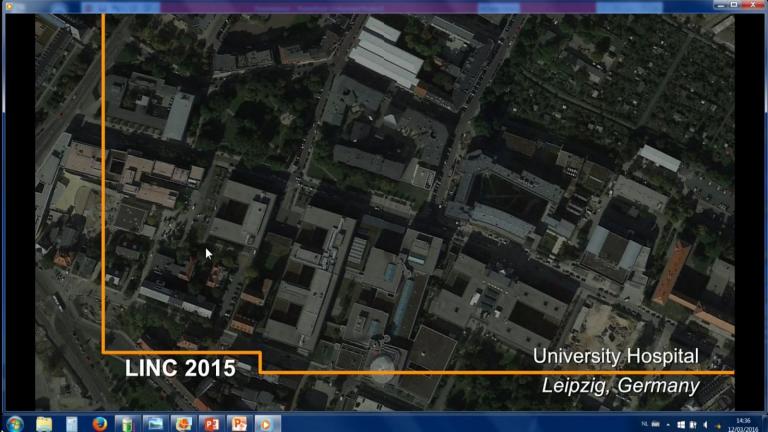Open the volume speaker tray icon
This screenshot has height=432, width=768.
706,425
